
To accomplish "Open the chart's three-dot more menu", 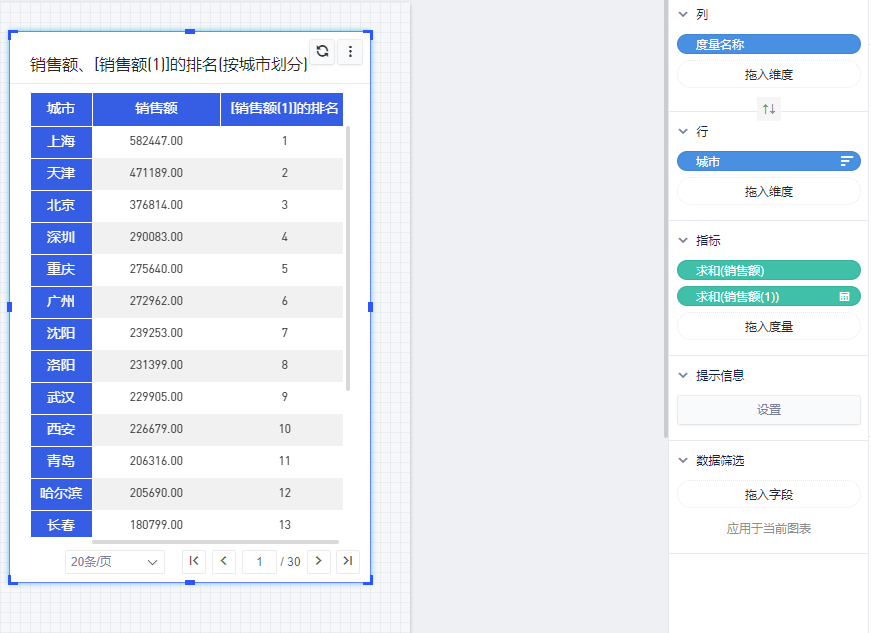I will 349,52.
